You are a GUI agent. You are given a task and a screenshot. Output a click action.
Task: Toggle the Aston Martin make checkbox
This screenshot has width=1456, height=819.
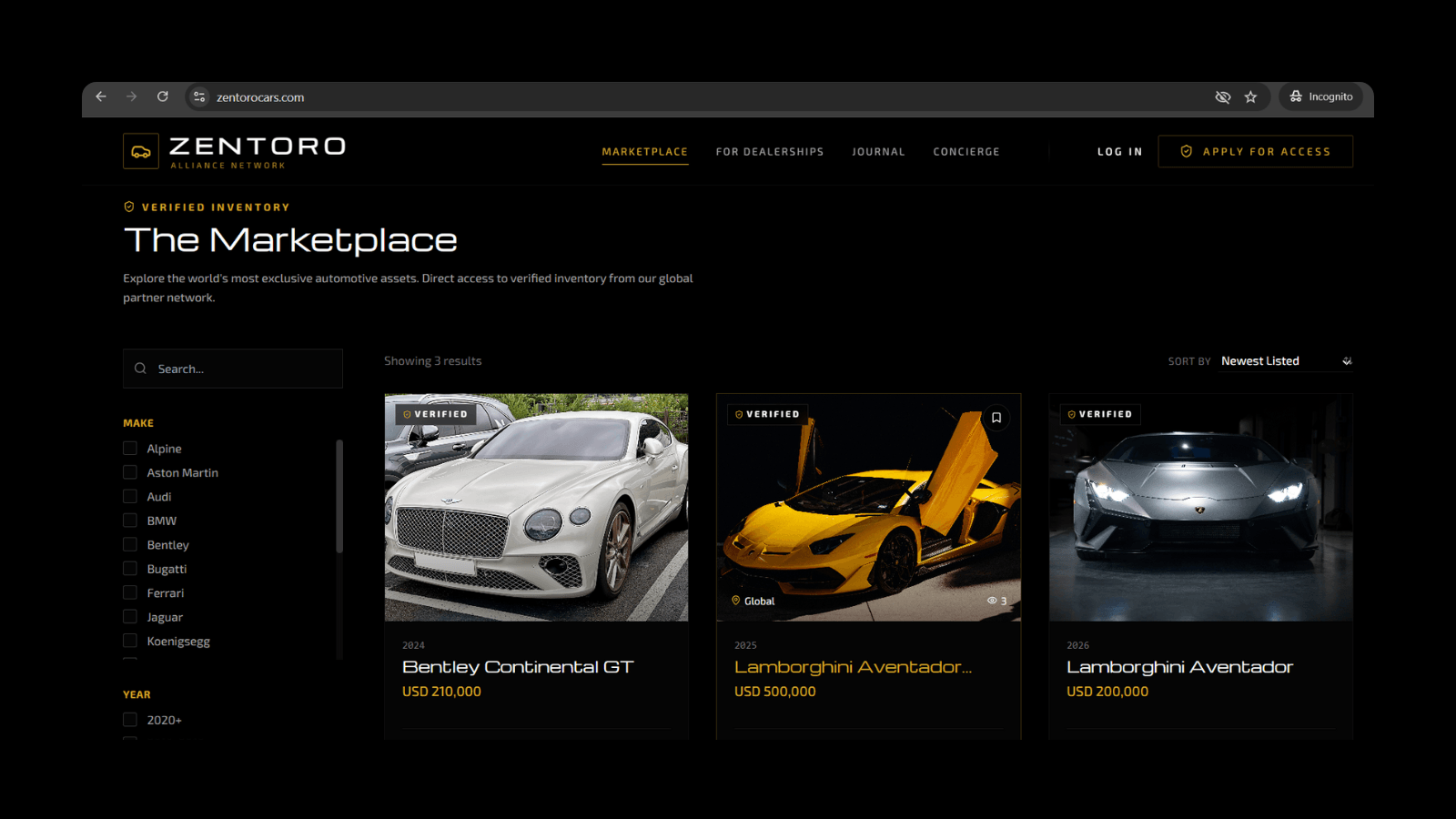pos(130,472)
